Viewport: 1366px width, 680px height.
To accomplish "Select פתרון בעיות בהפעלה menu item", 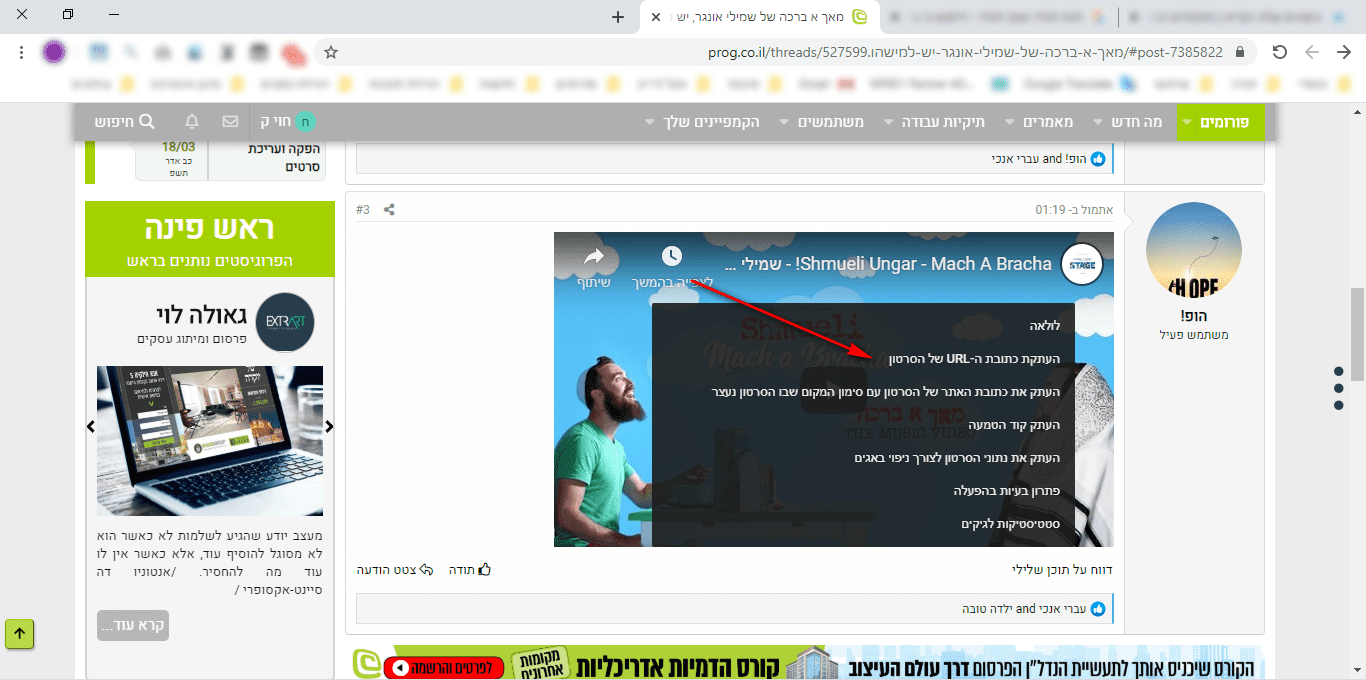I will tap(1007, 490).
